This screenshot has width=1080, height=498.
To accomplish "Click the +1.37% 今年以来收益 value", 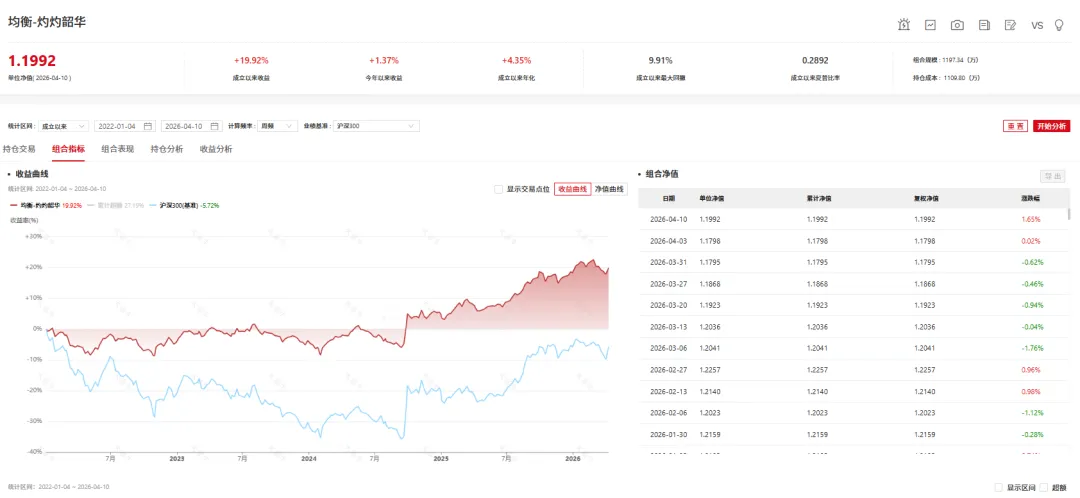I will click(x=384, y=61).
